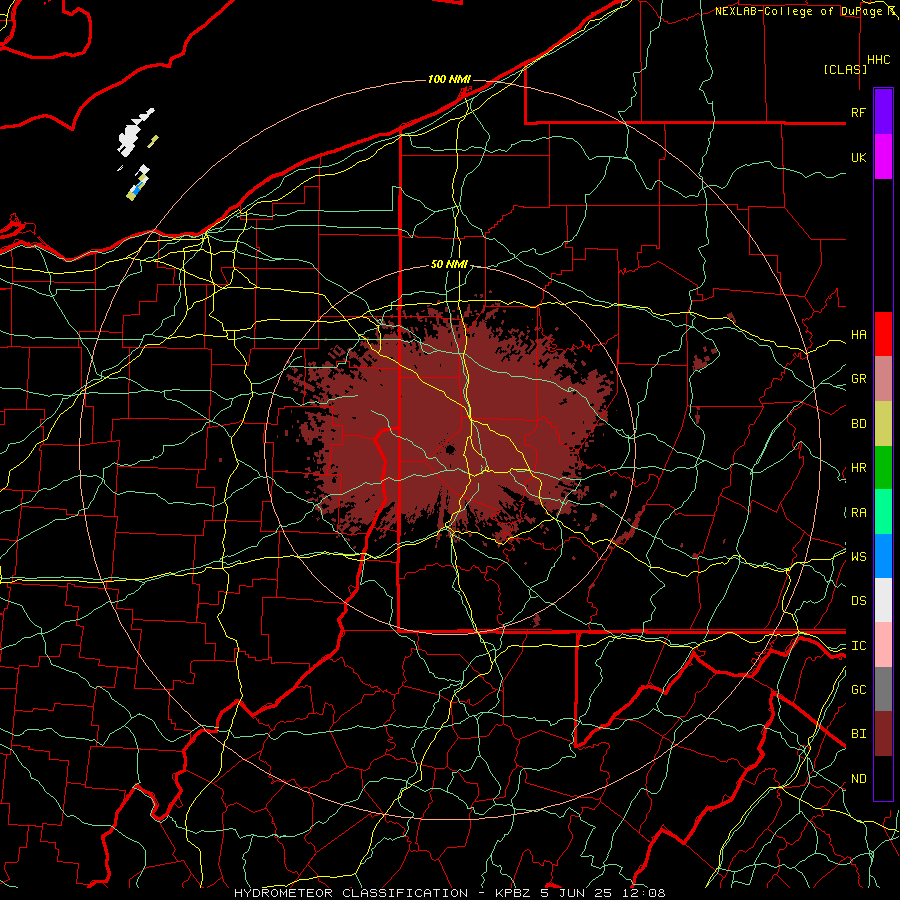
Task: Select the "IC" legend label
Action: pyautogui.click(x=859, y=646)
